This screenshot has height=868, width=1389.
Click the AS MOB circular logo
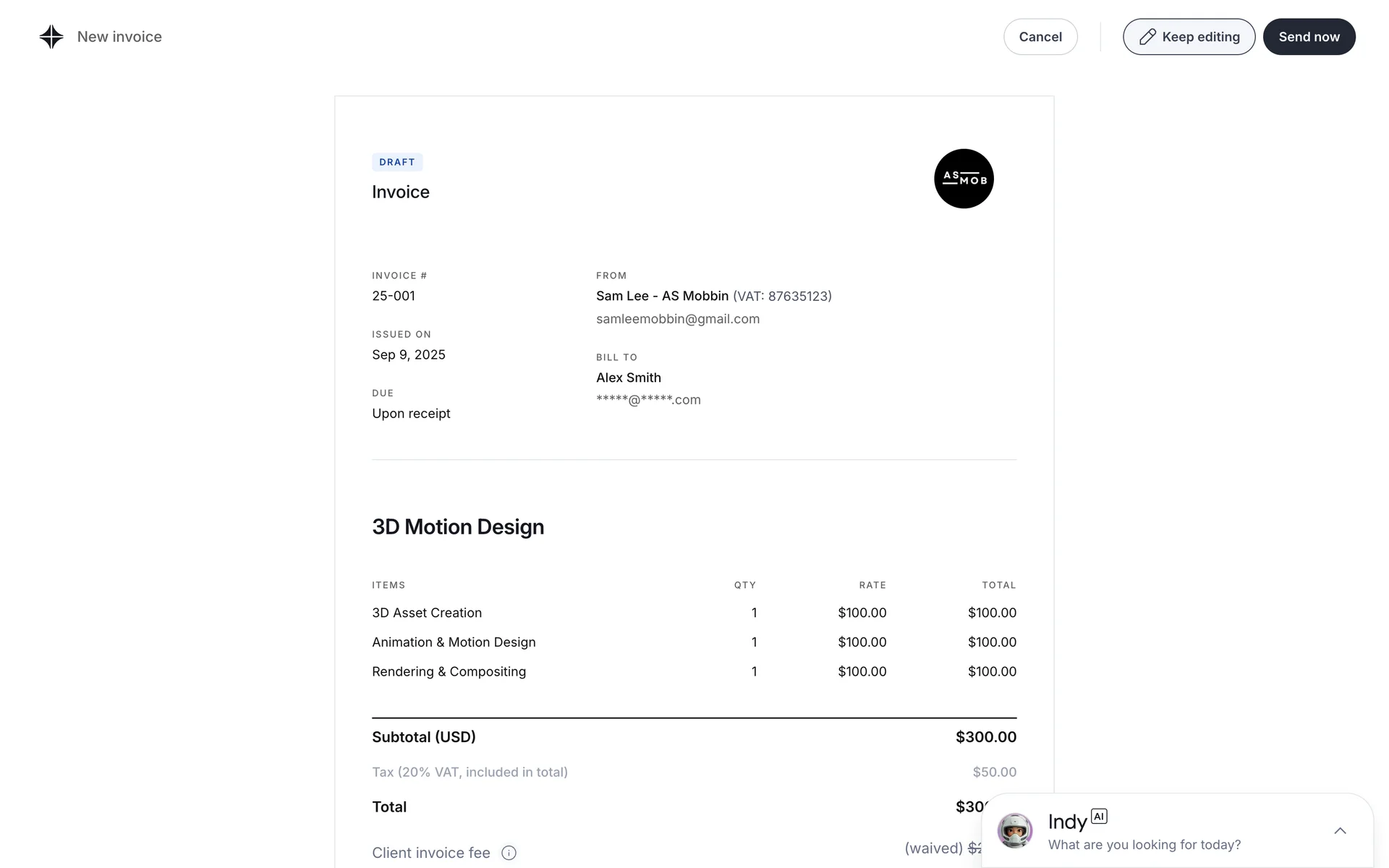tap(964, 179)
